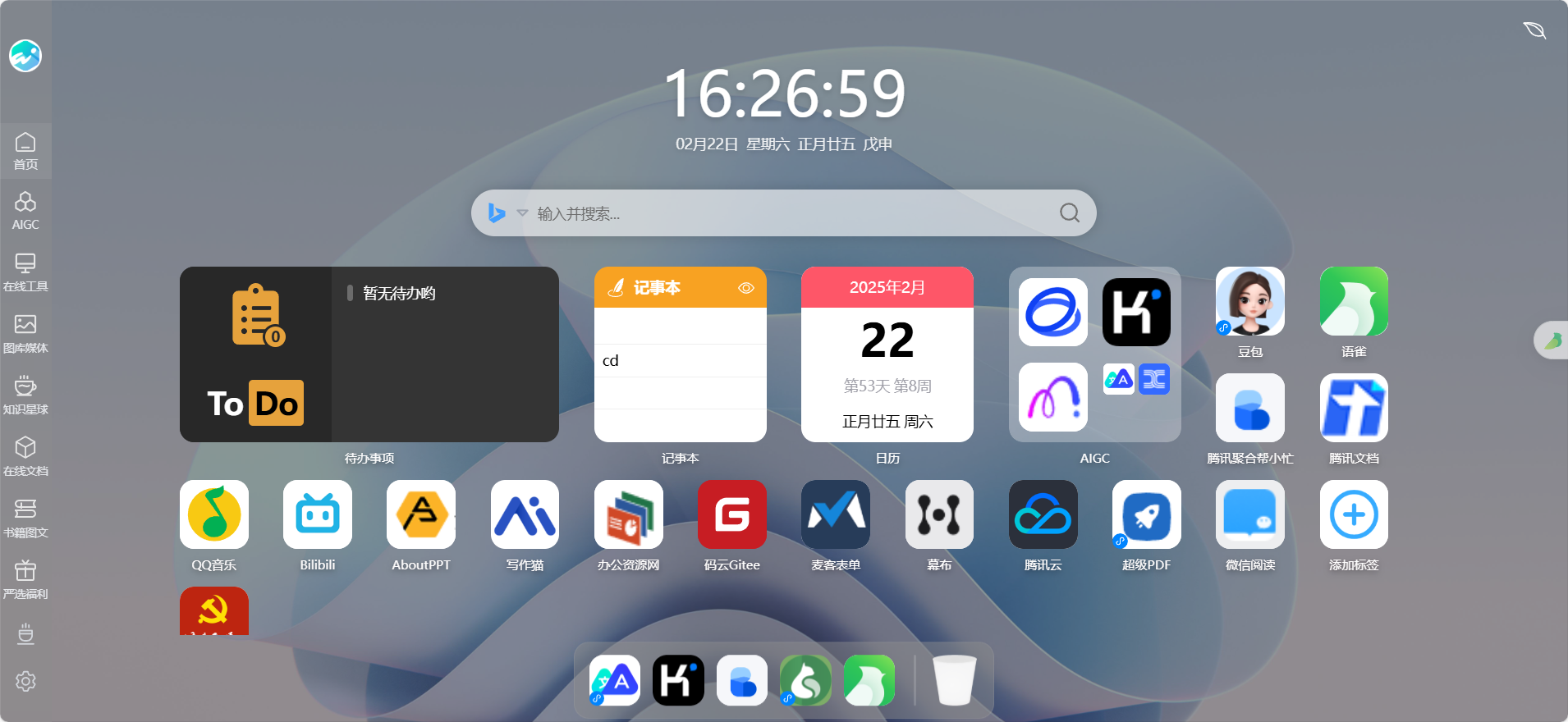Open the blue ring icon in the AIGC folder

1053,312
